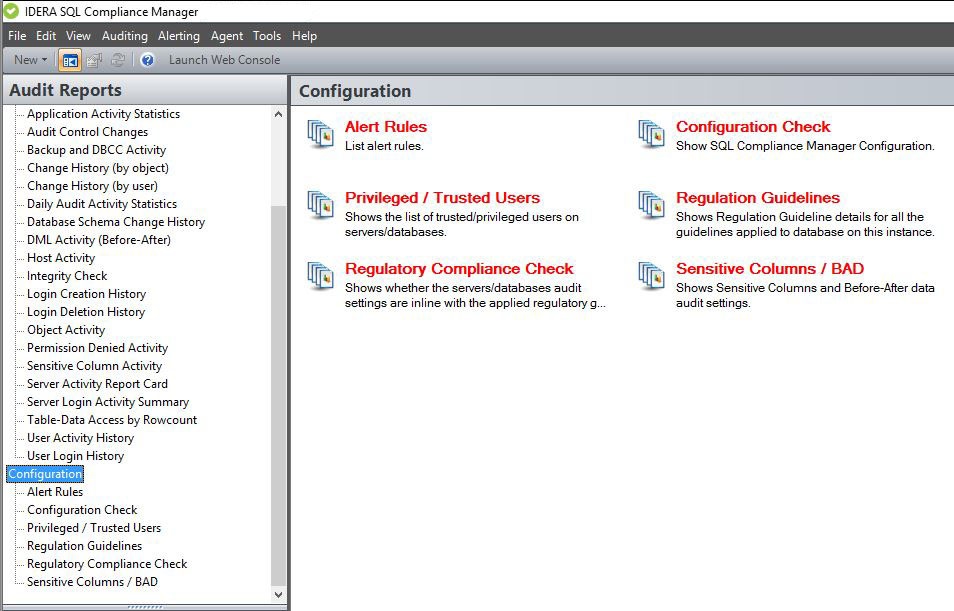954x611 pixels.
Task: Click the server properties toolbar icon
Action: (94, 60)
